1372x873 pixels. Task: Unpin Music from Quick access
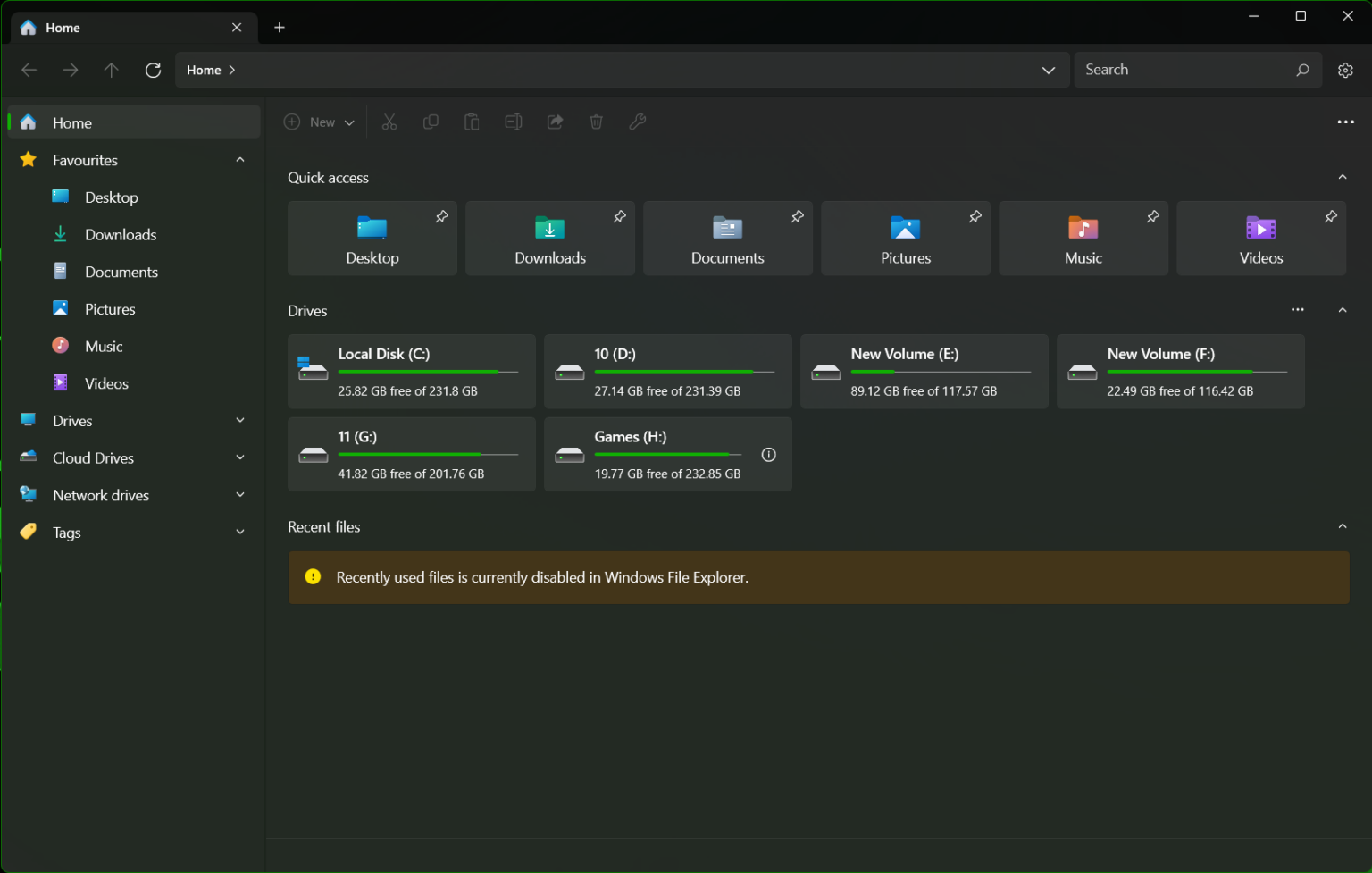click(1152, 216)
